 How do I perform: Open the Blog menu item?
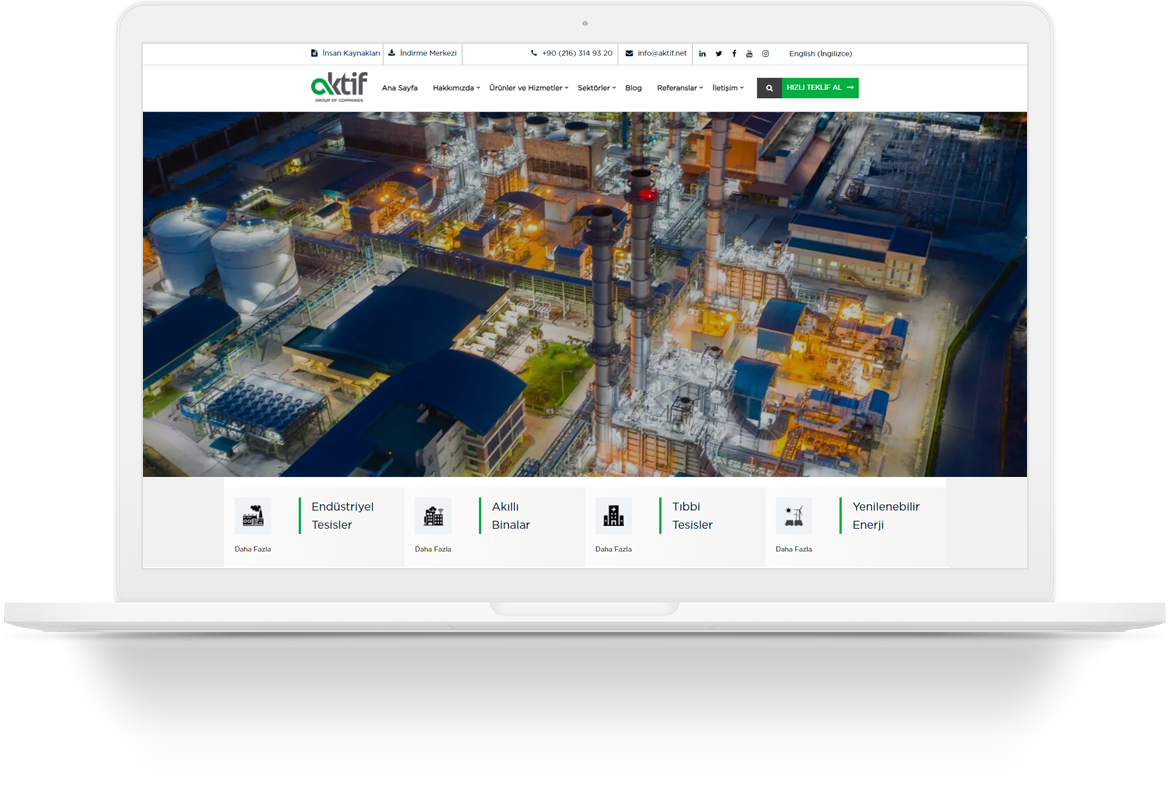pyautogui.click(x=633, y=88)
